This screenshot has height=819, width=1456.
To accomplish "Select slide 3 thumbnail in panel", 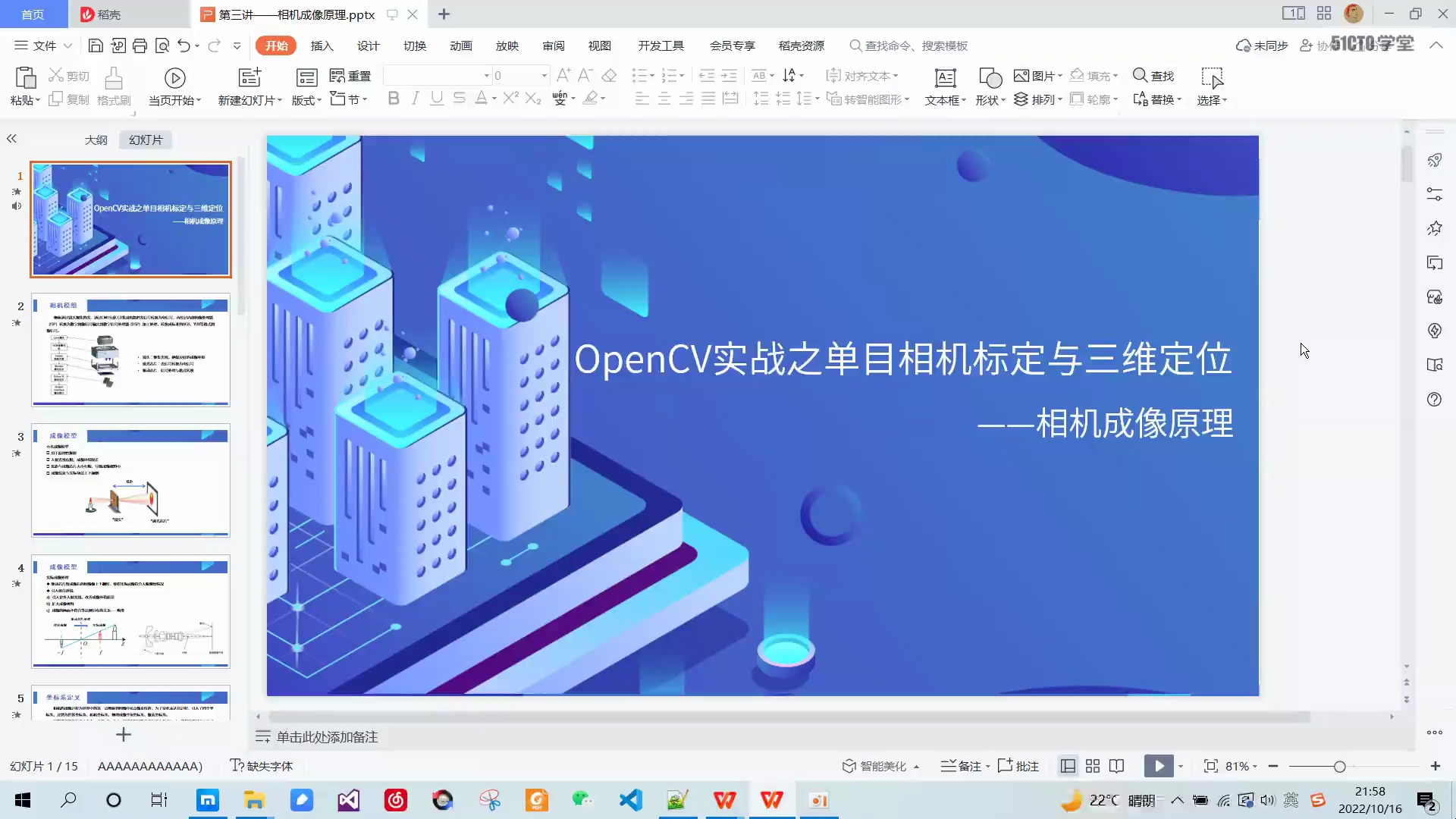I will 130,479.
